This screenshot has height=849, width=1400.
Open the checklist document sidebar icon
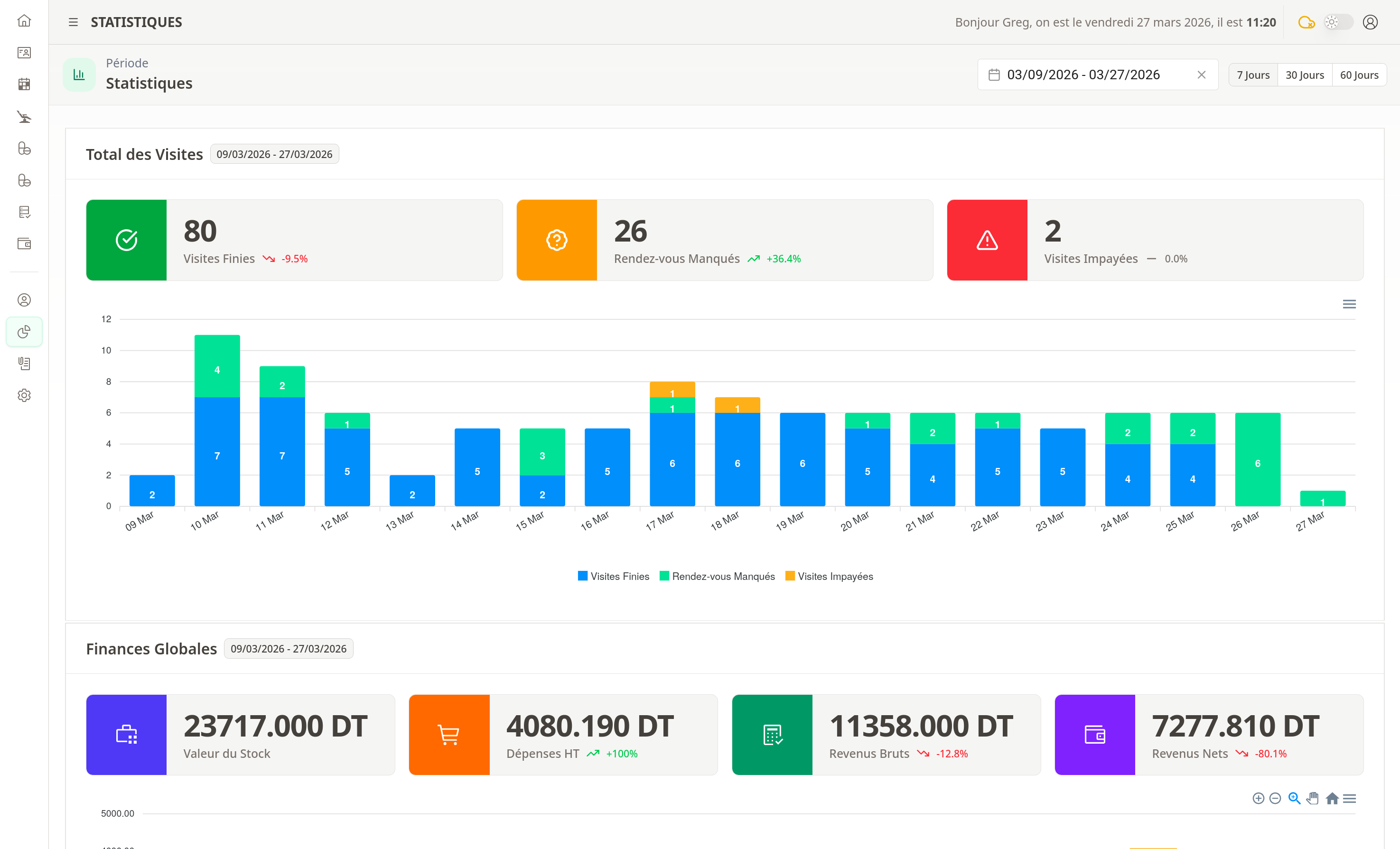(24, 212)
